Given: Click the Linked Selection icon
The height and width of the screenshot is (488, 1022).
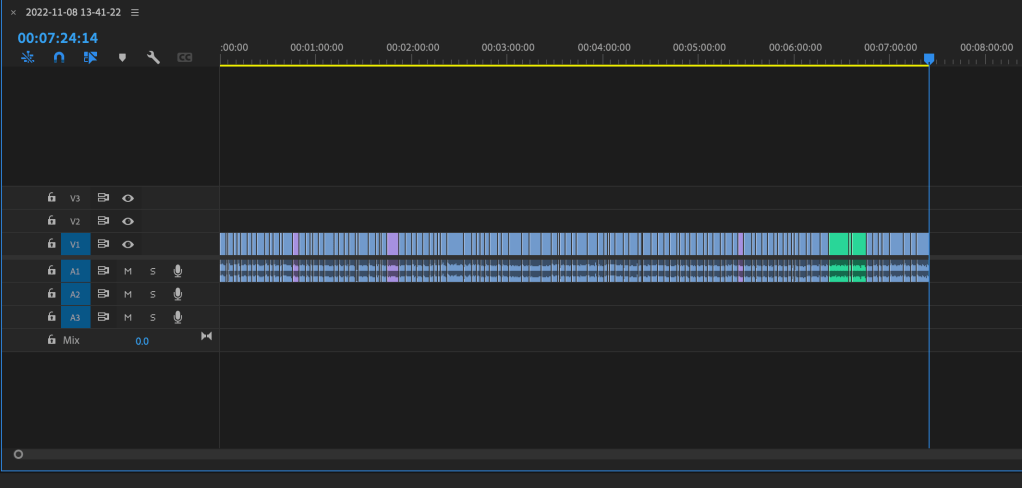Looking at the screenshot, I should [90, 58].
